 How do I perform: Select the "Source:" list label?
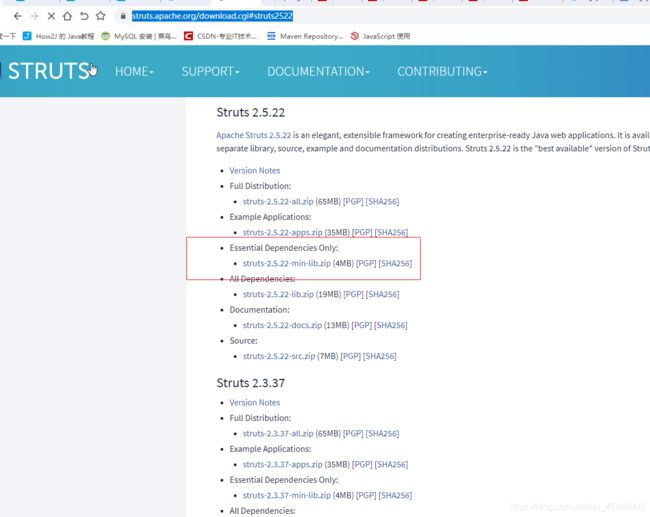(243, 341)
